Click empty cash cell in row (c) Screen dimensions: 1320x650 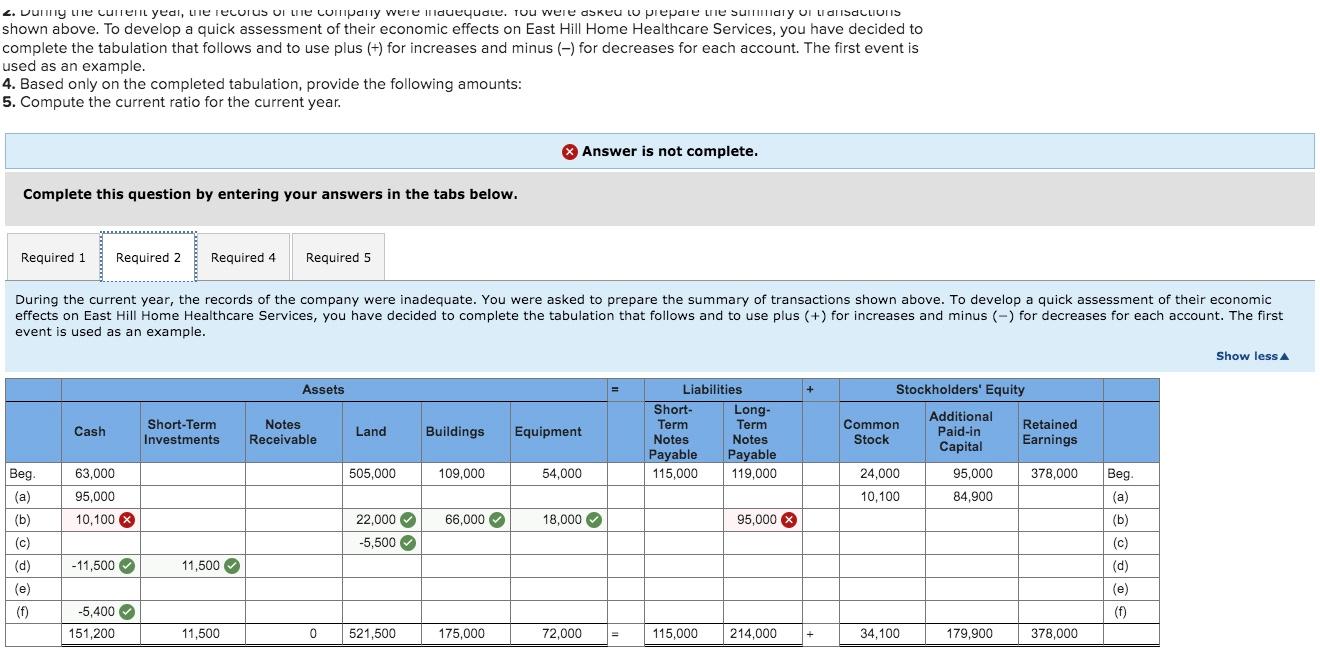coord(100,543)
